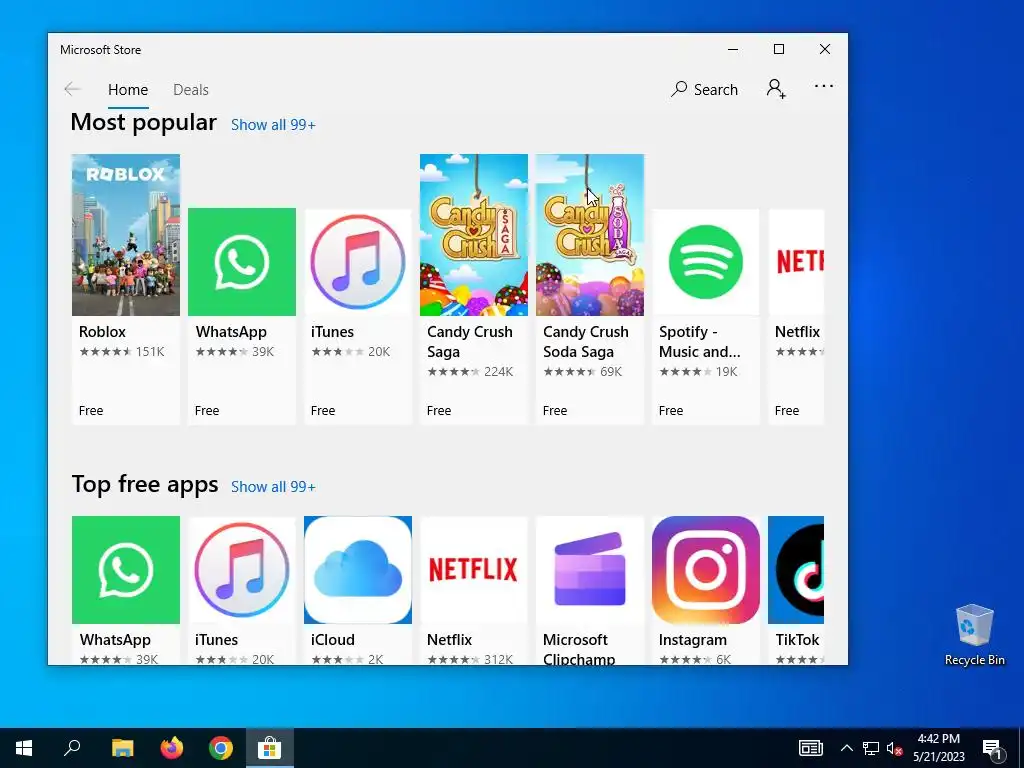Open the sign-in account icon
The image size is (1024, 768).
point(776,89)
